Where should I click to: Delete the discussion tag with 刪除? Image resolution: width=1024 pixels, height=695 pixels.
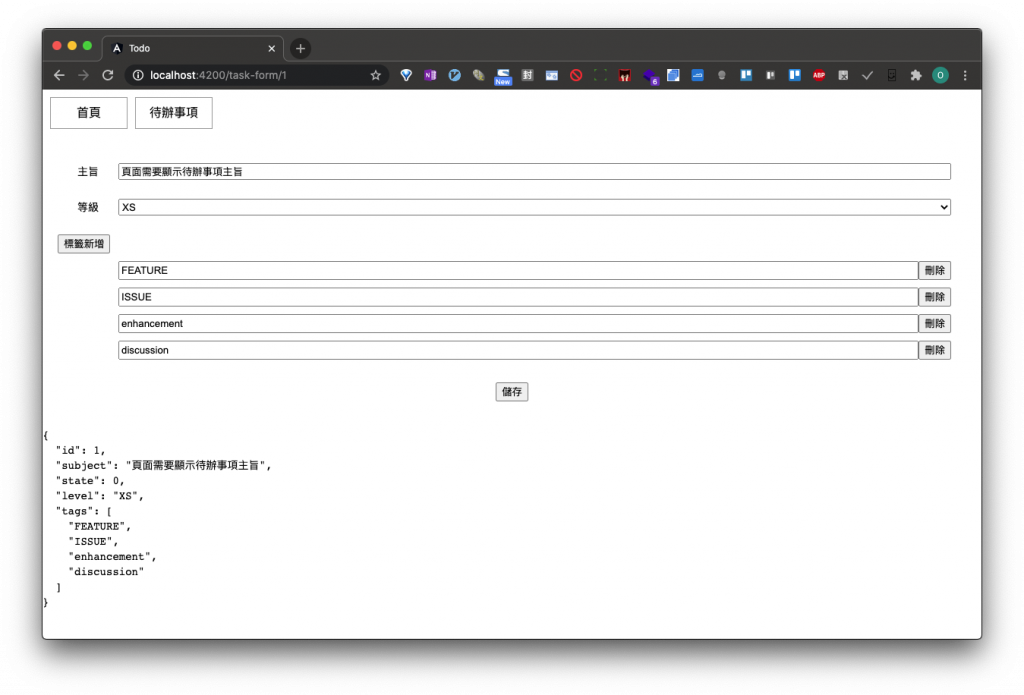coord(935,350)
